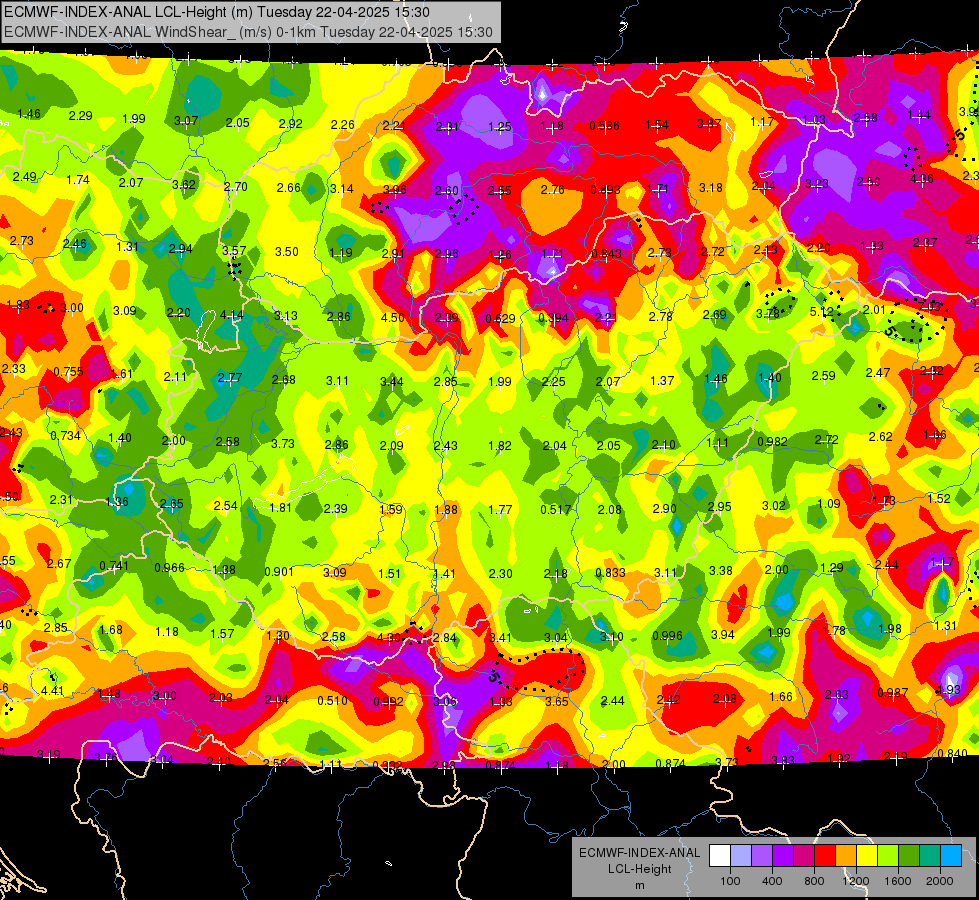The image size is (979, 900).
Task: Click the wind shear value 0.629
Action: click(501, 319)
